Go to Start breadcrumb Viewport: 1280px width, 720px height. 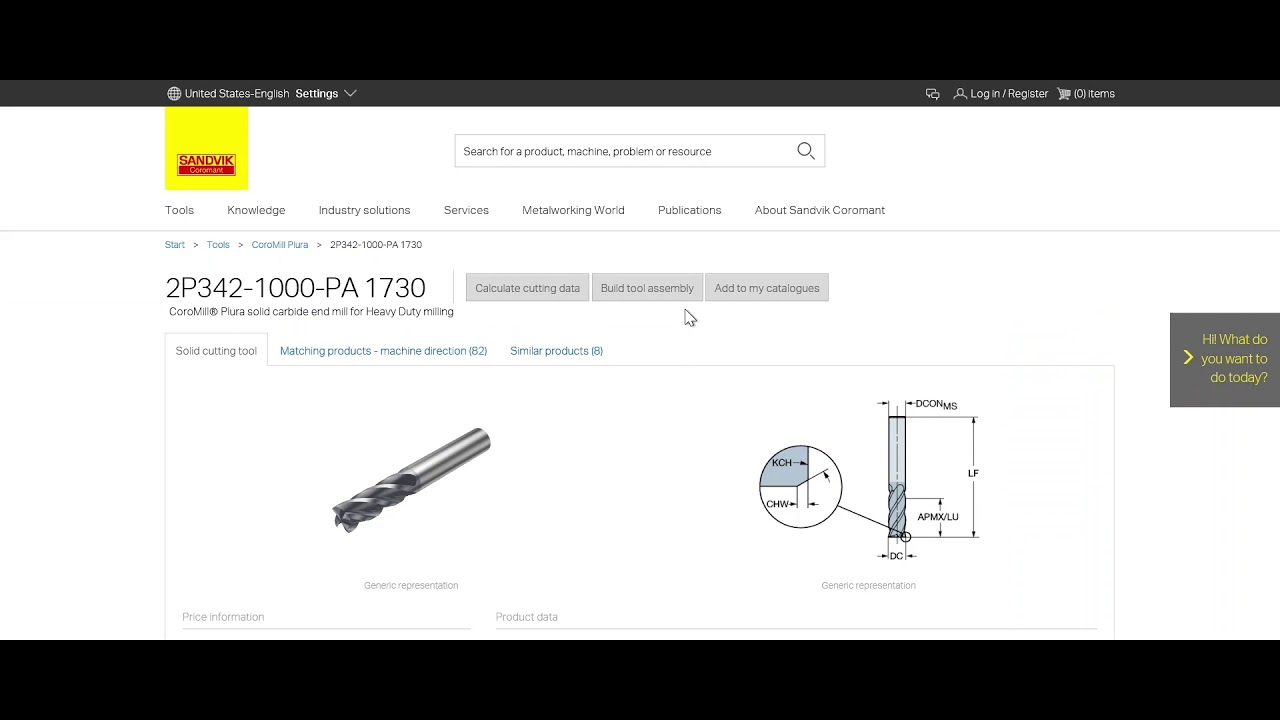tap(175, 244)
